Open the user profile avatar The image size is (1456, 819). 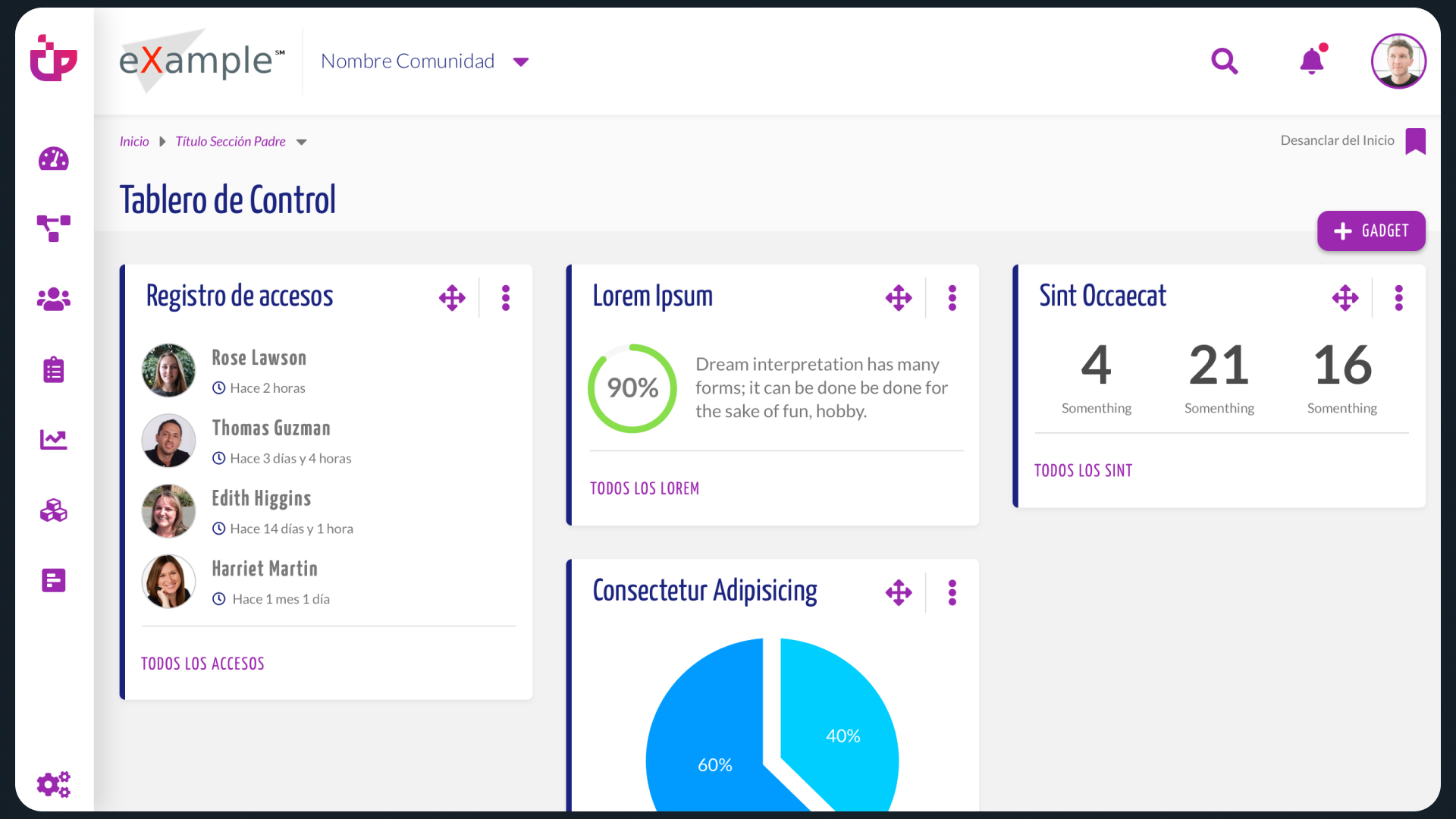coord(1398,61)
